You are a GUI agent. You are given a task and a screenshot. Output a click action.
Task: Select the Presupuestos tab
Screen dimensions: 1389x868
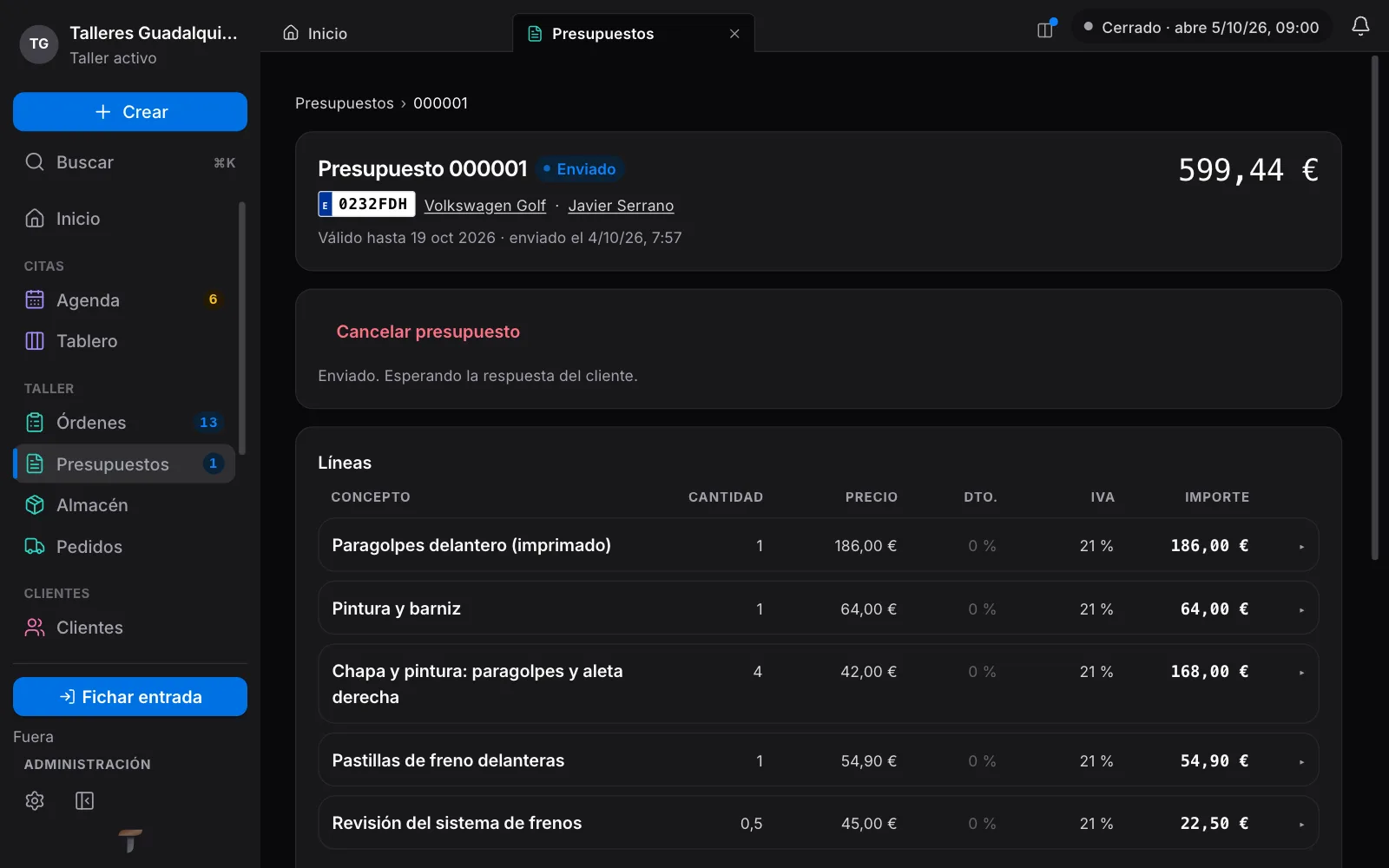[x=634, y=33]
